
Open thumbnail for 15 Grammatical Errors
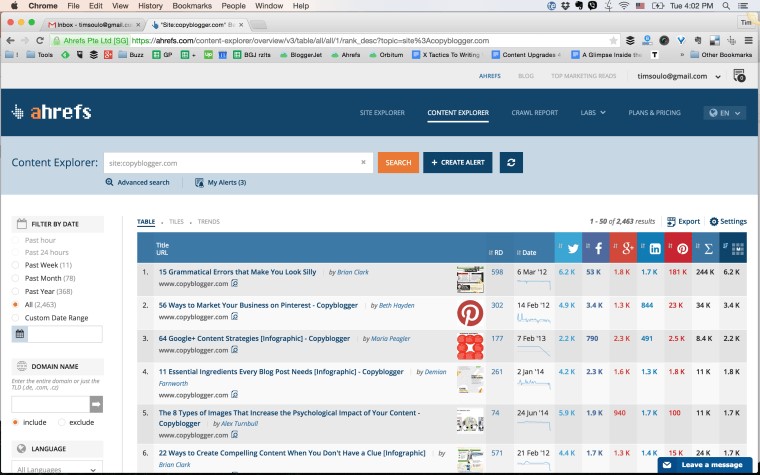470,279
